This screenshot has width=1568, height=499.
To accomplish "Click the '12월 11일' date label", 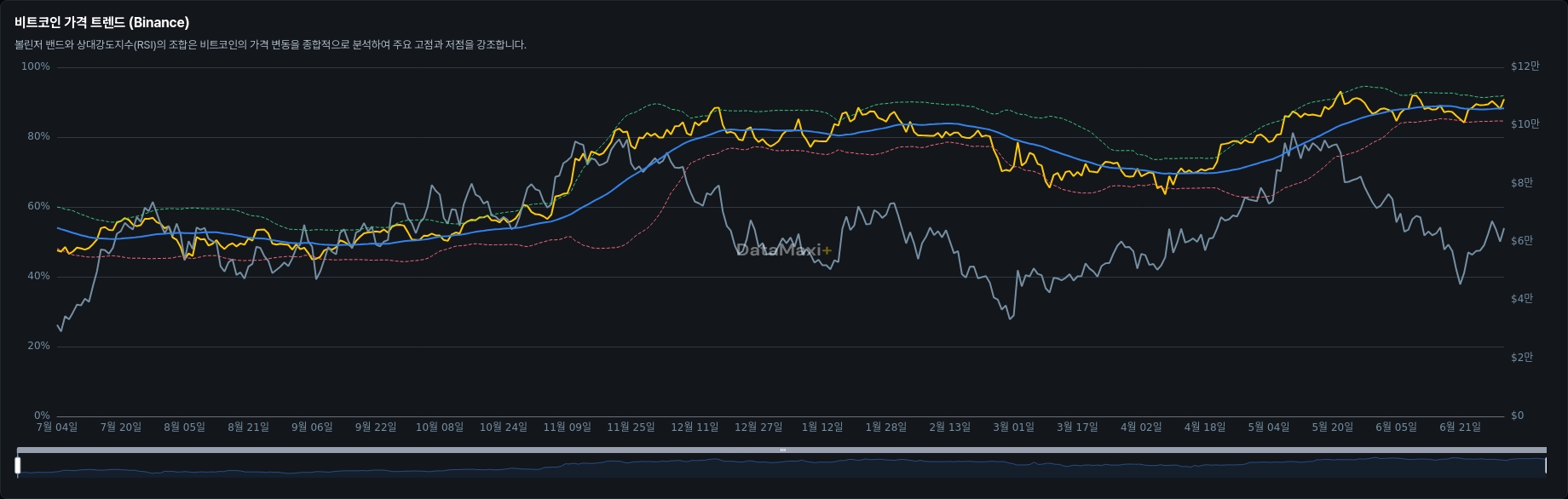I will pos(695,427).
